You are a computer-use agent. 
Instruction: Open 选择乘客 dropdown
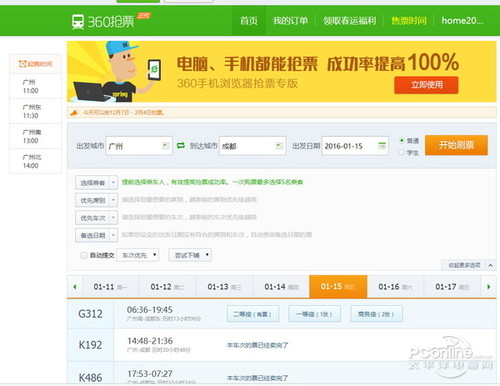tap(96, 183)
